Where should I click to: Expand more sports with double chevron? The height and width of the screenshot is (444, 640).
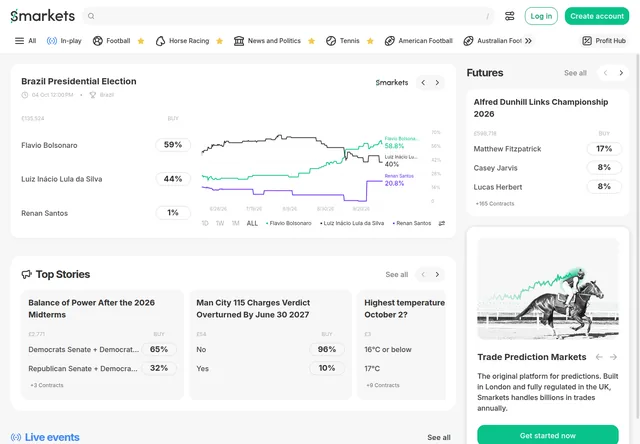(528, 41)
